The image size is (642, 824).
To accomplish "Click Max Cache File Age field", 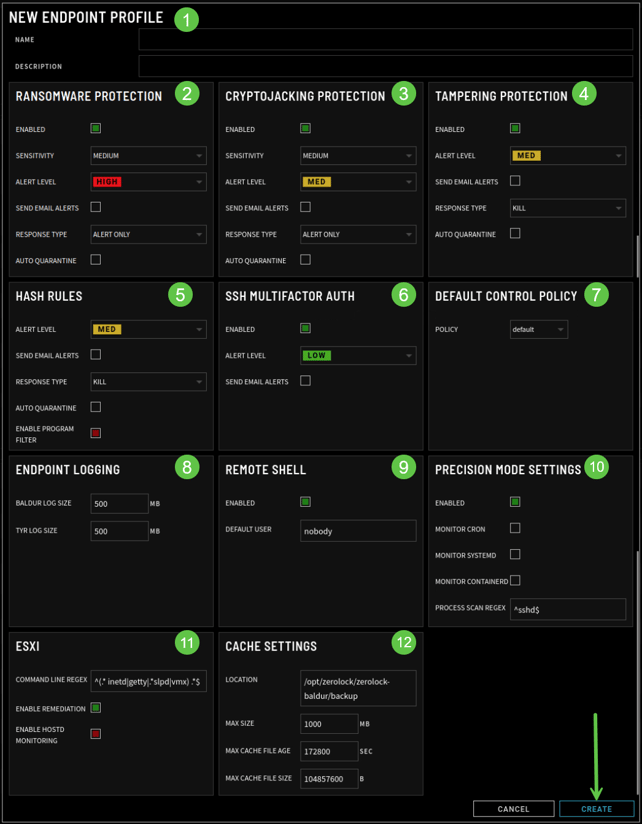I will 329,751.
